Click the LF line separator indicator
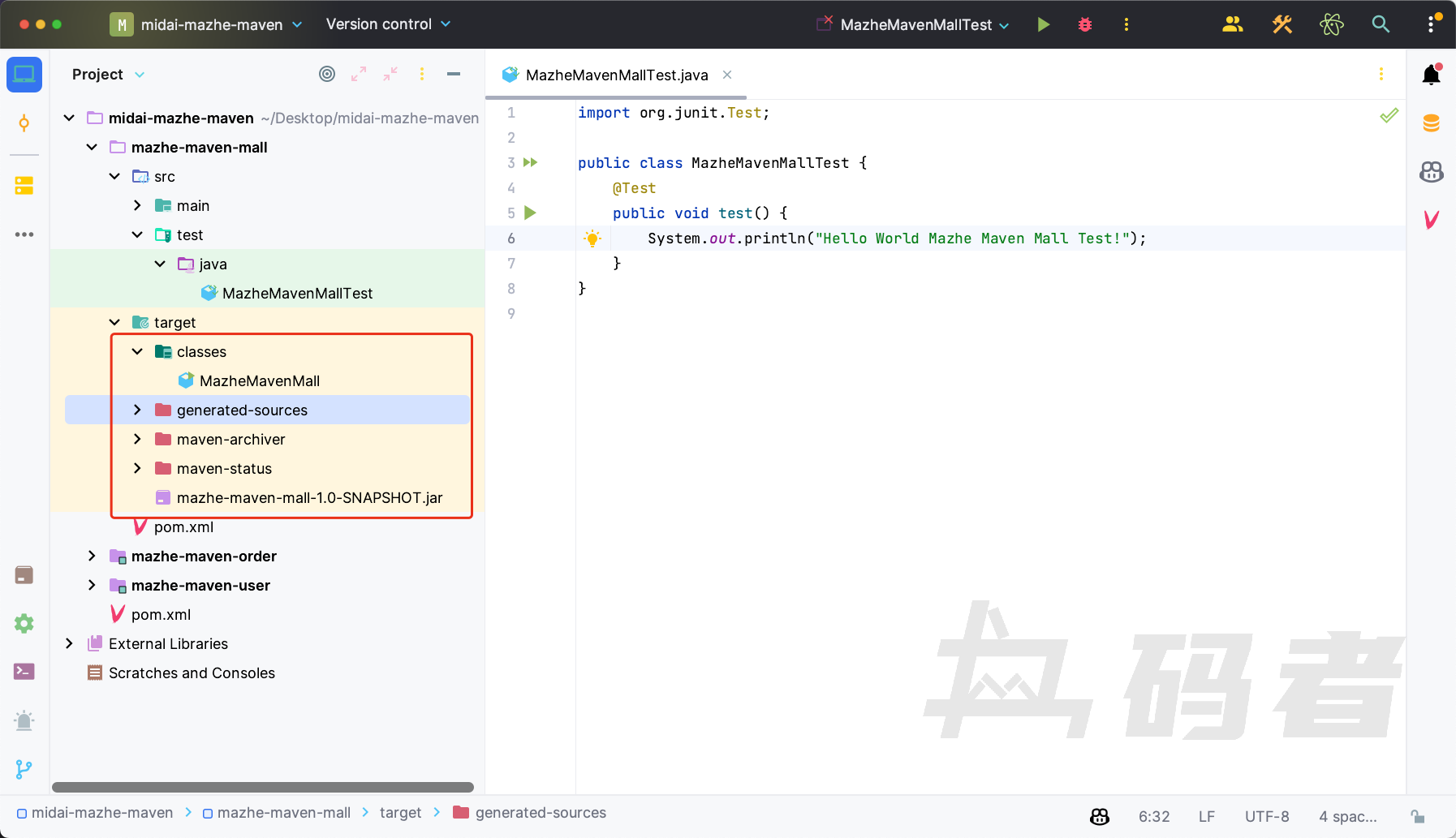The image size is (1456, 838). tap(1207, 816)
